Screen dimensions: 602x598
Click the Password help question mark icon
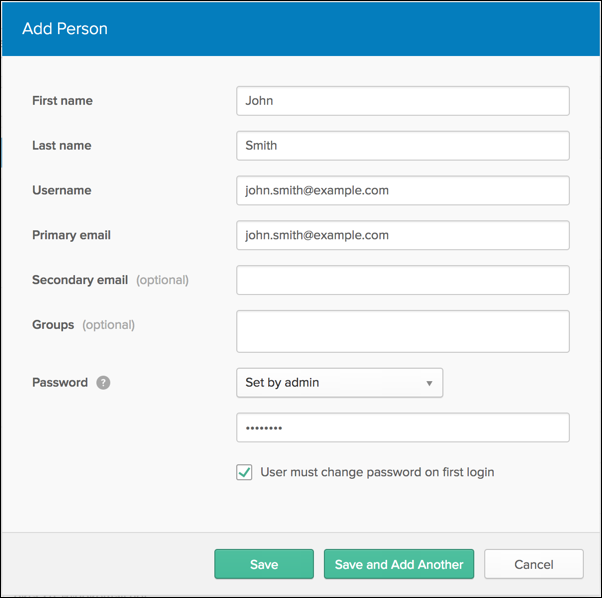pyautogui.click(x=103, y=382)
